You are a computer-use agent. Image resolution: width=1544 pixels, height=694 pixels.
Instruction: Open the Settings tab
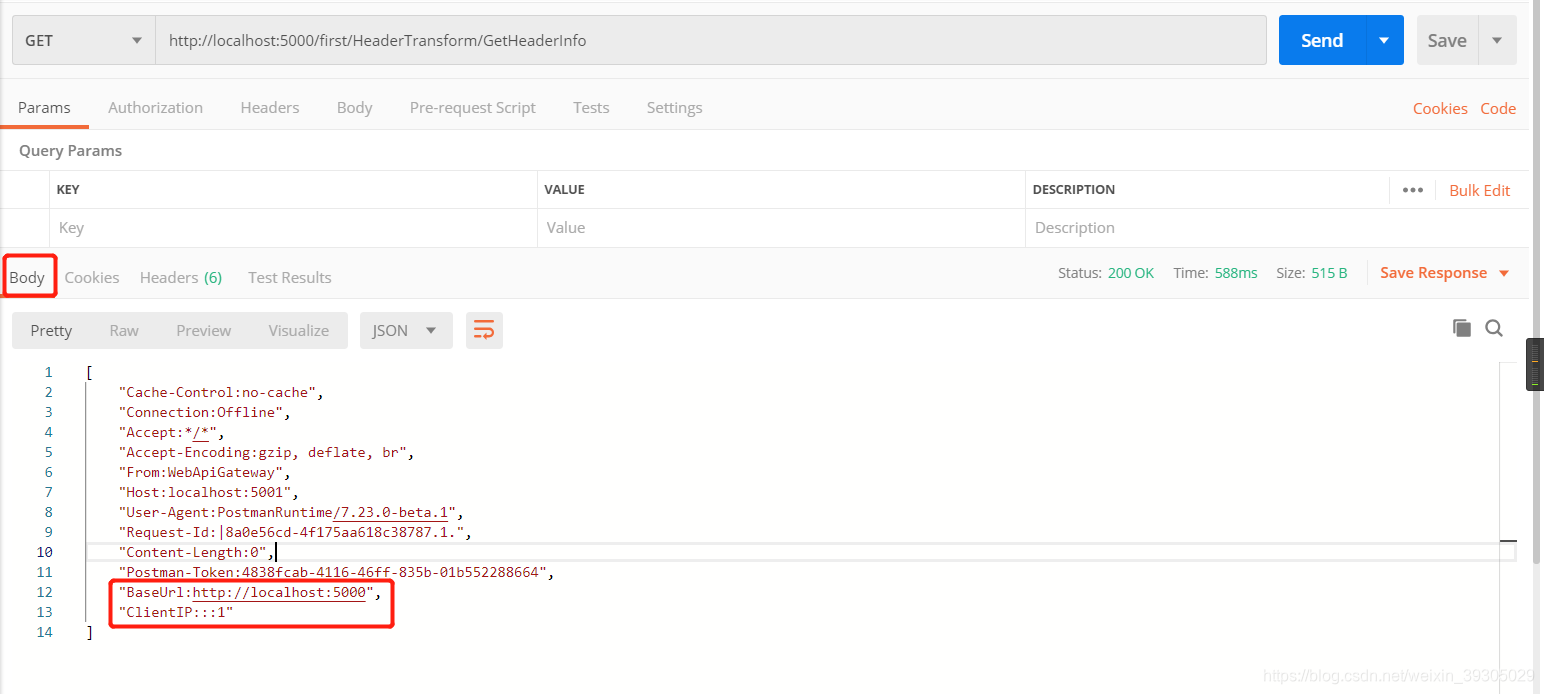(x=674, y=108)
